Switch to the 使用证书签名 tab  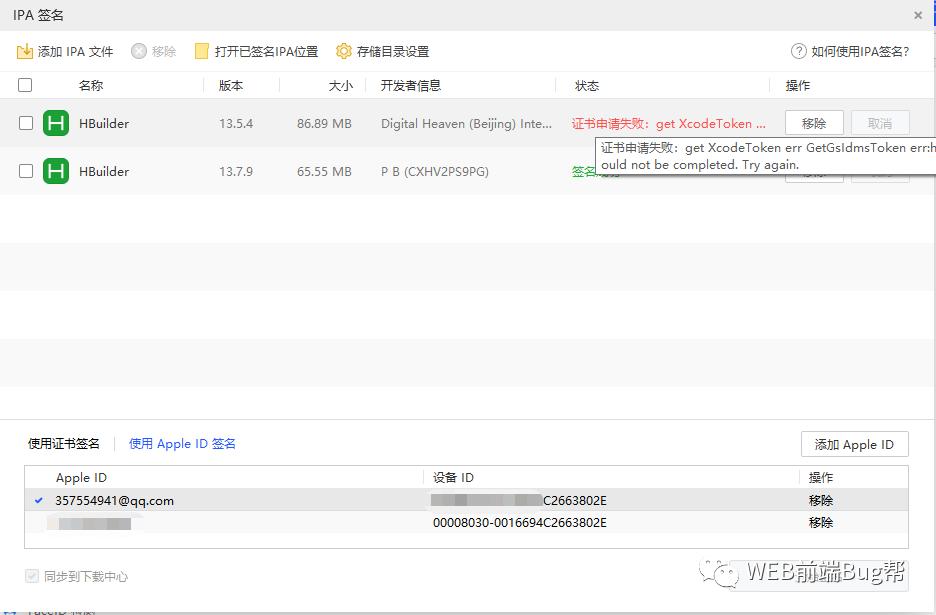click(x=64, y=443)
